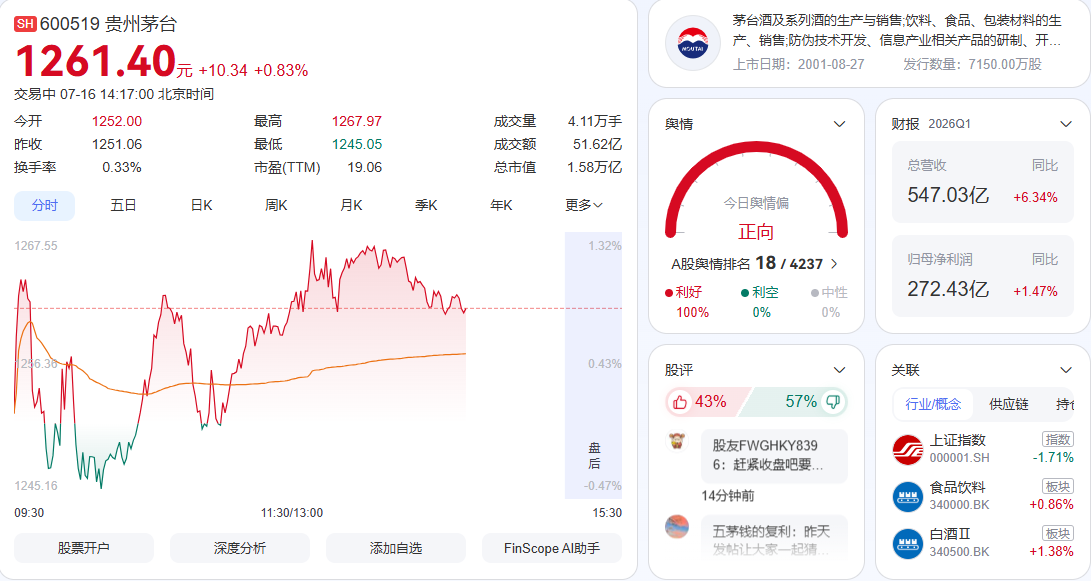Open 白酒Ⅱ 340500.BK link
Screen dimensions: 1091x581
[x=982, y=543]
